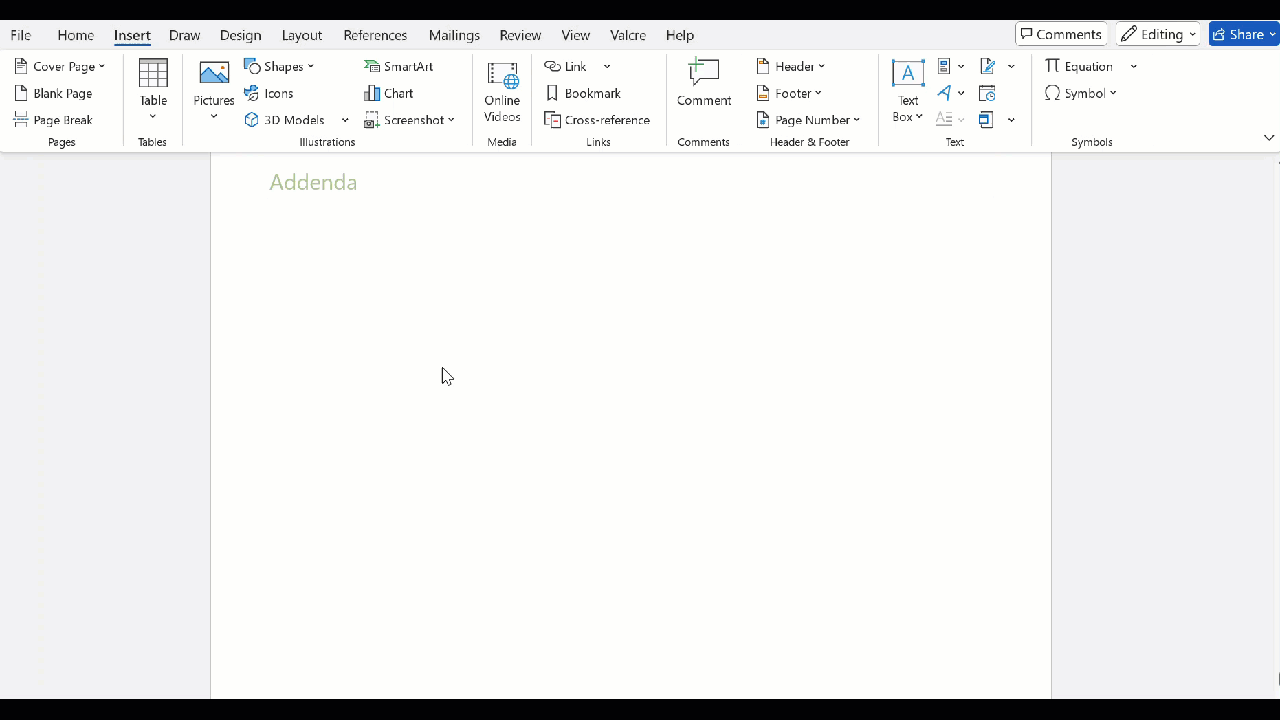The image size is (1280, 720).
Task: Insert a Blank Page
Action: click(x=54, y=93)
